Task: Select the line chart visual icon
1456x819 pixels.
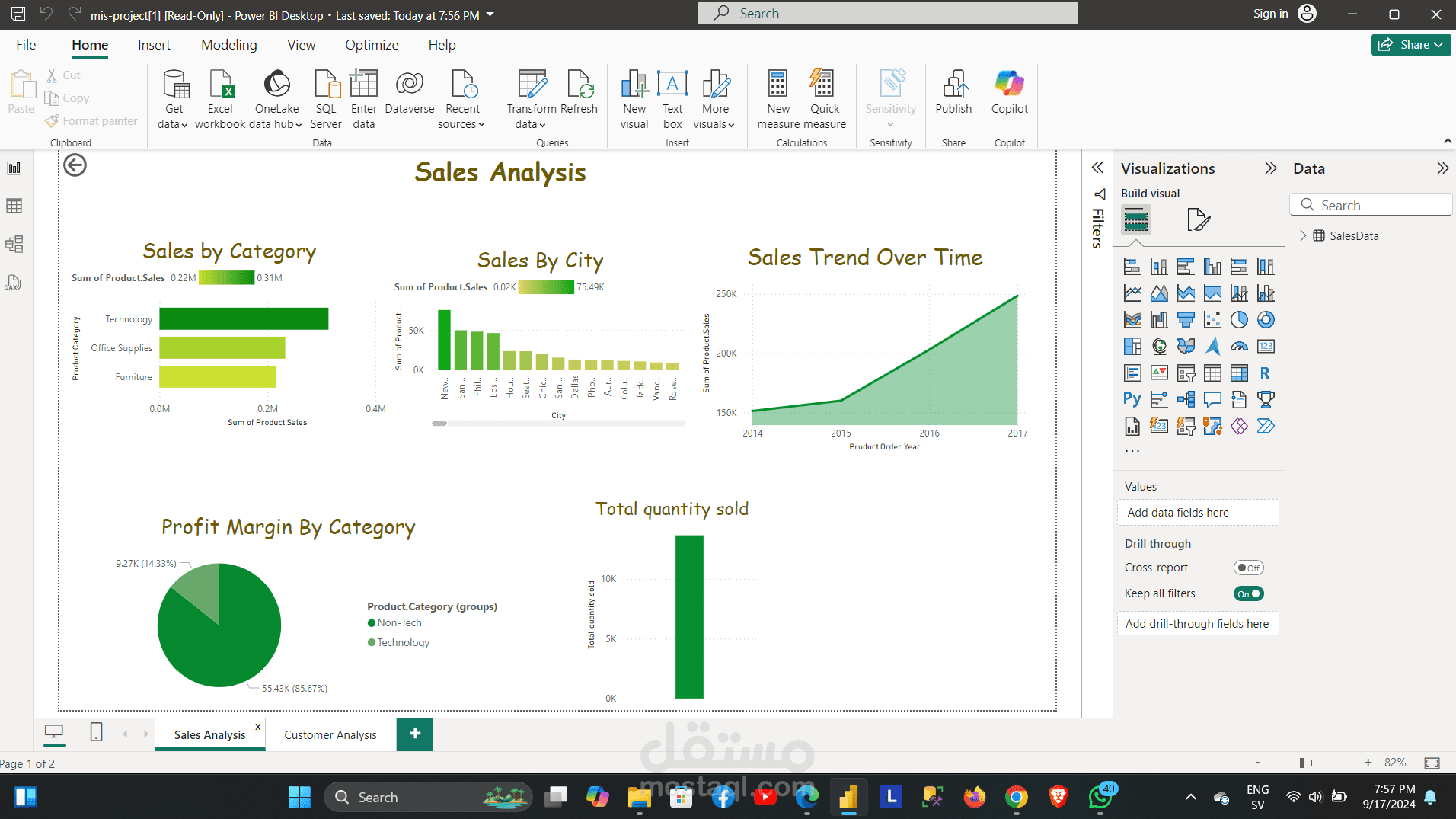Action: click(x=1132, y=293)
